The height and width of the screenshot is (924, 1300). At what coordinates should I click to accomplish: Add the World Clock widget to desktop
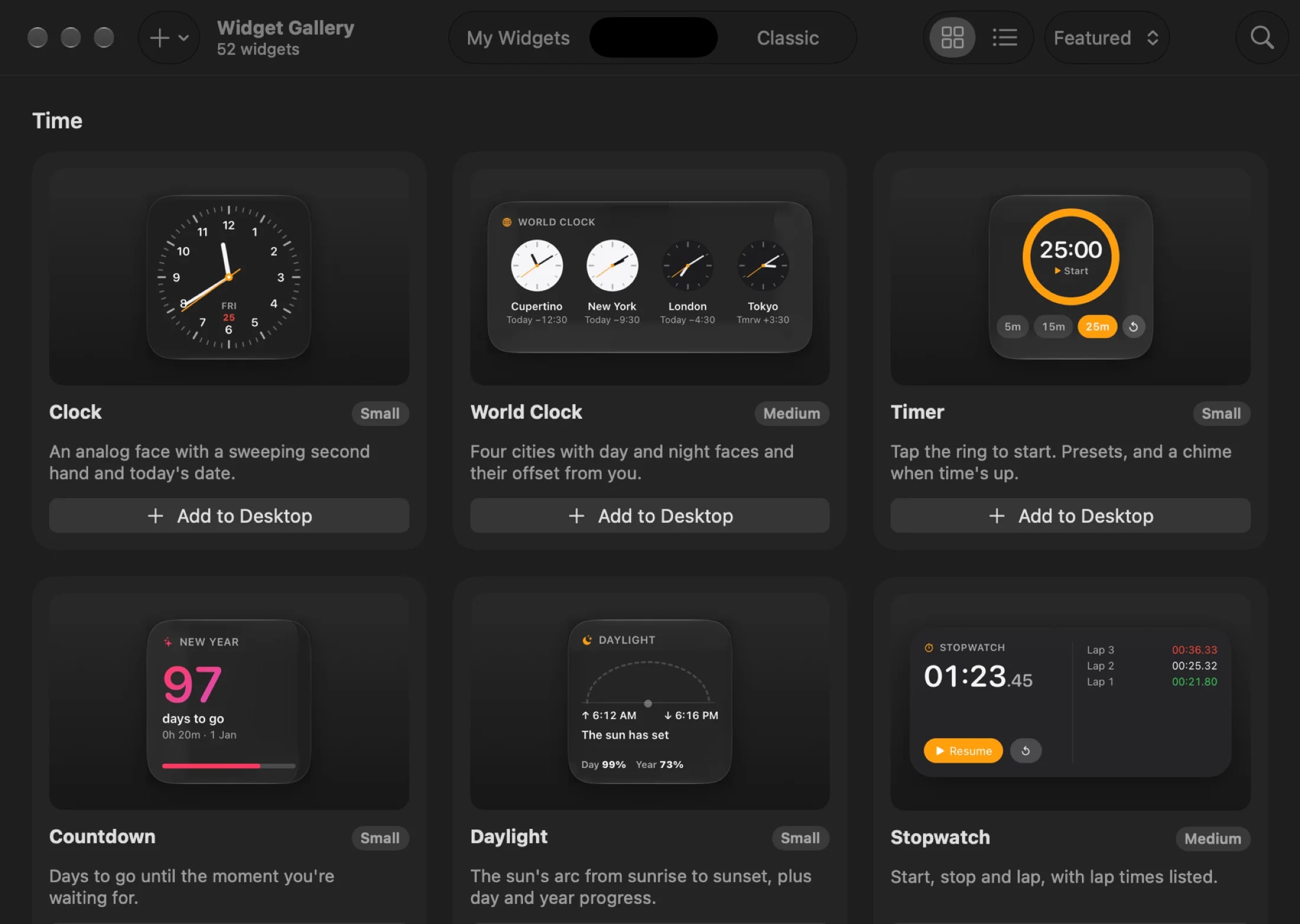click(650, 516)
